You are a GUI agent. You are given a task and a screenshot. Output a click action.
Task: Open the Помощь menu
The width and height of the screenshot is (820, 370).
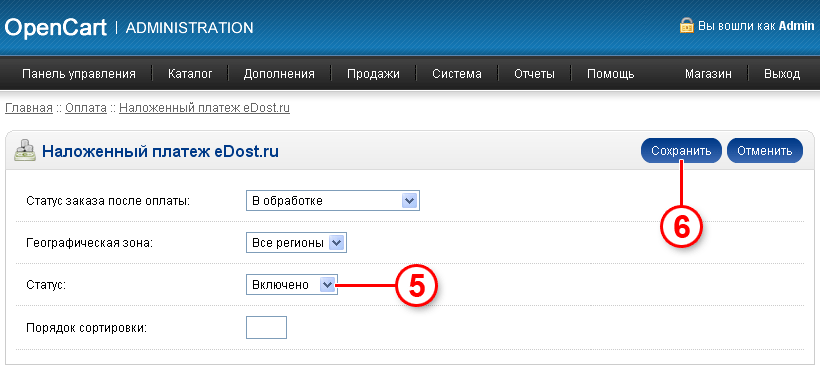coord(611,74)
